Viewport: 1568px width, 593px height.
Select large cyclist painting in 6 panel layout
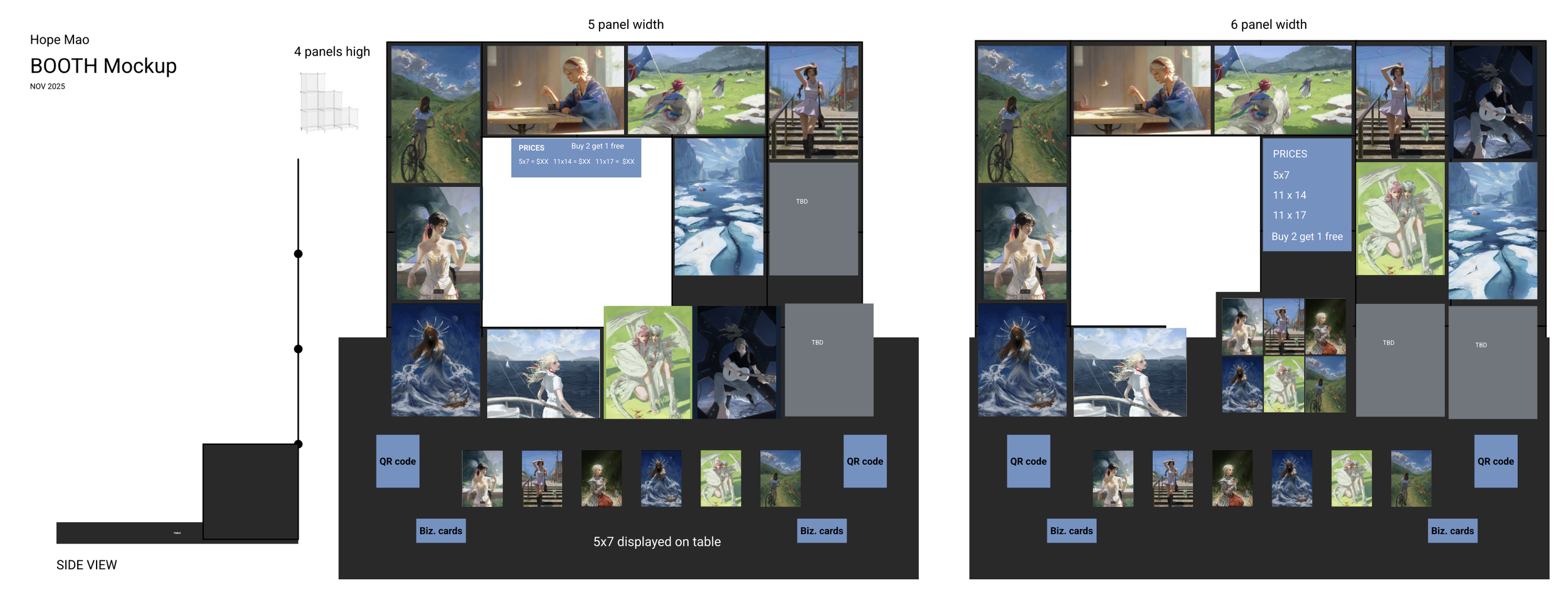tap(1022, 114)
